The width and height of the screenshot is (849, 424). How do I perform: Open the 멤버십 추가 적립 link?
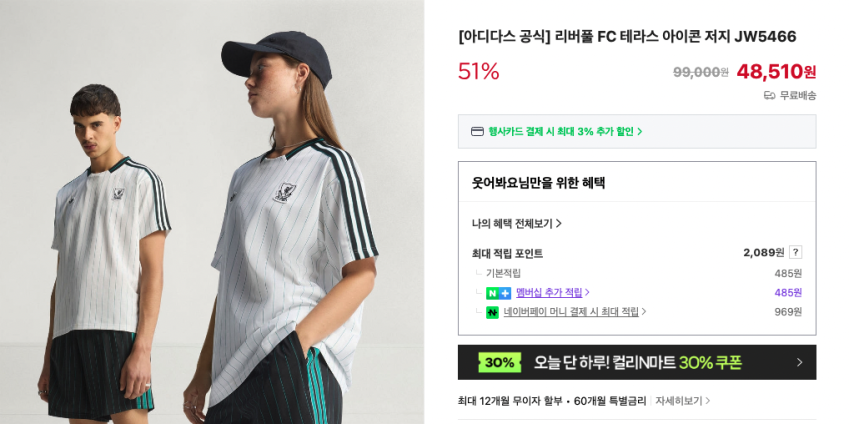tap(553, 293)
